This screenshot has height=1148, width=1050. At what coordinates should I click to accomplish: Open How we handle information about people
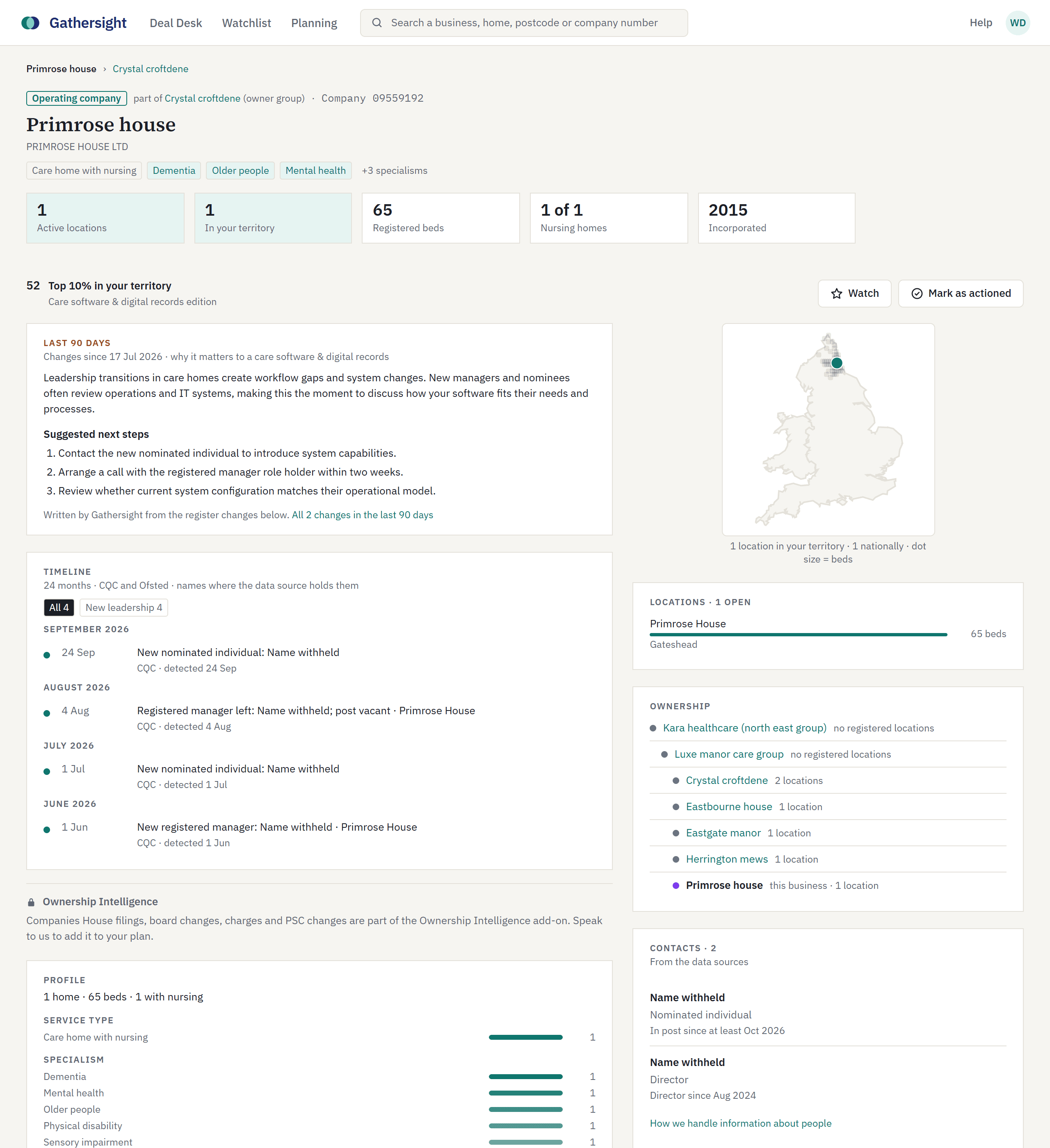pos(740,1123)
